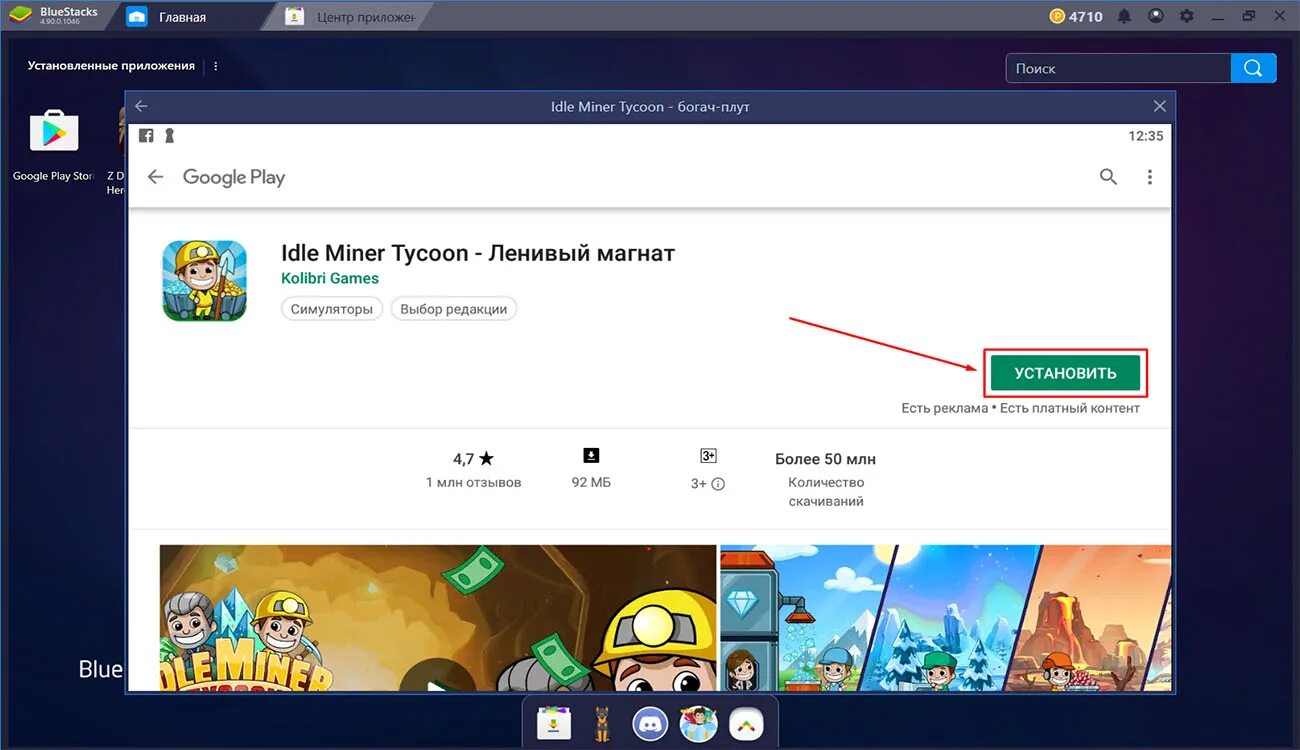Open the dog icon in dock
The height and width of the screenshot is (750, 1300).
(x=601, y=723)
